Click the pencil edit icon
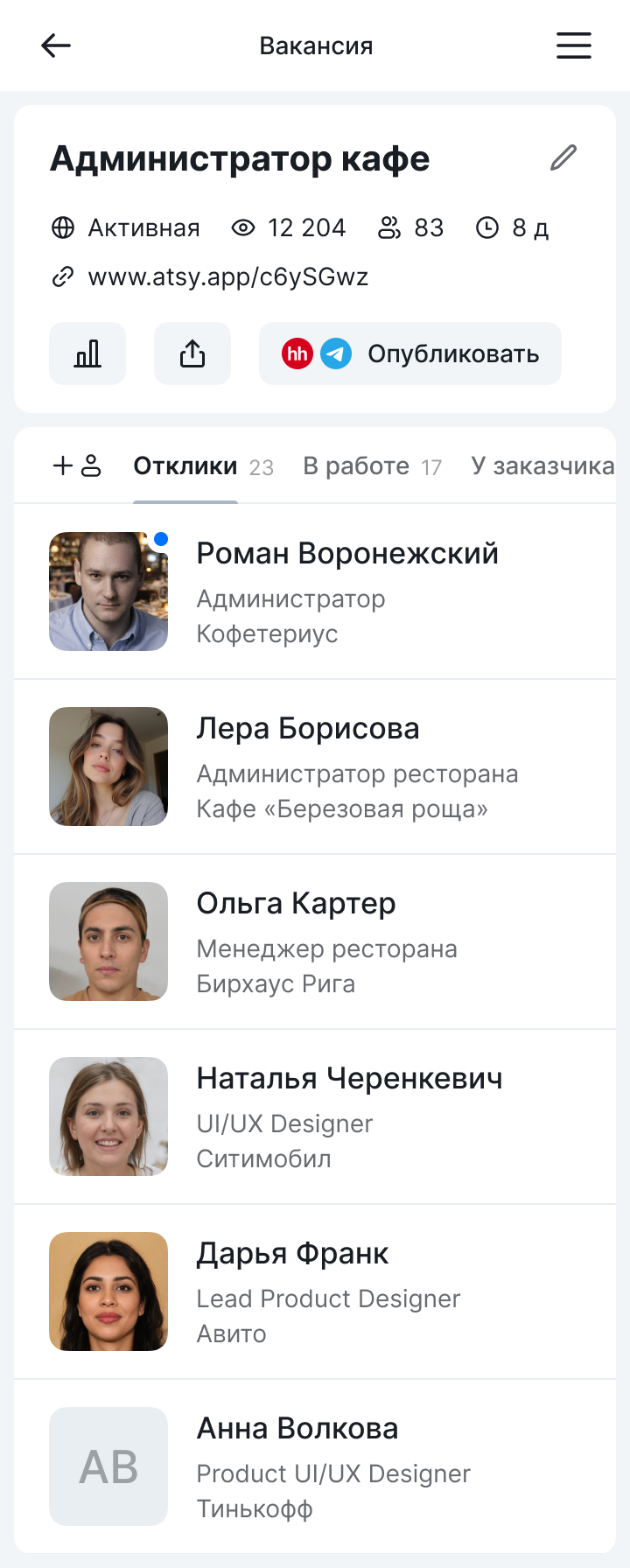This screenshot has height=1568, width=630. tap(563, 157)
